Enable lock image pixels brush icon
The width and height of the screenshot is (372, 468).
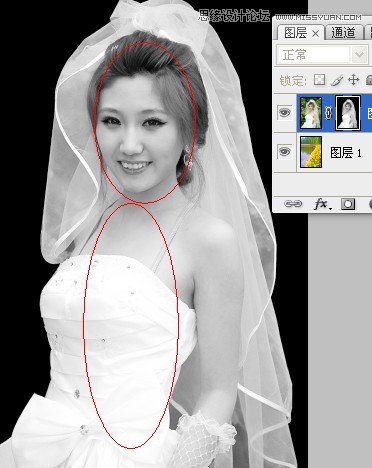[337, 80]
